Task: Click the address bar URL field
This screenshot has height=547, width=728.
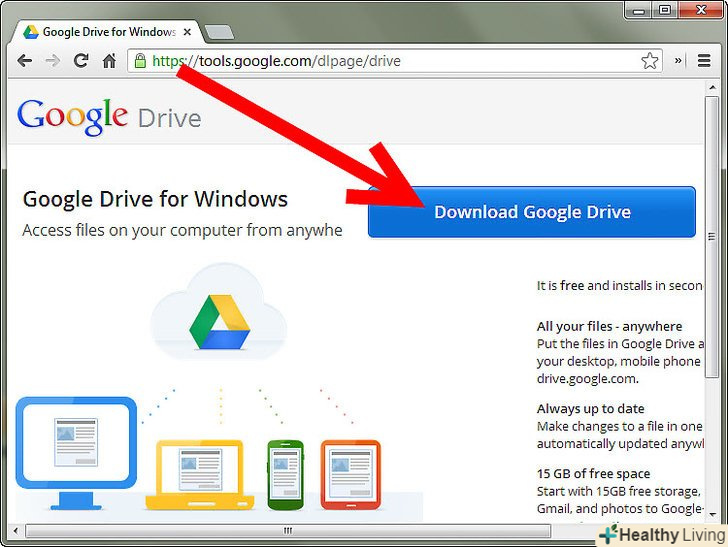Action: coord(395,61)
